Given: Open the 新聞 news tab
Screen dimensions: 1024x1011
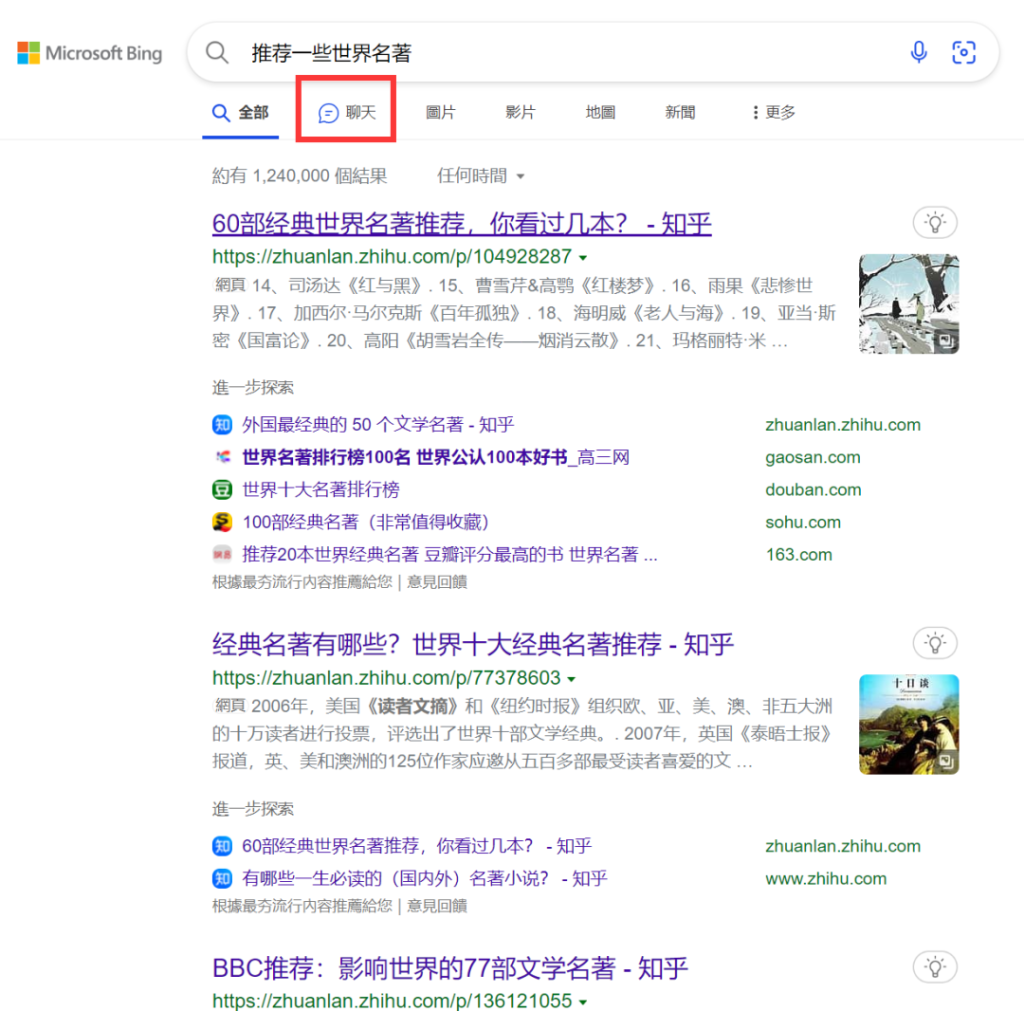Looking at the screenshot, I should coord(680,113).
